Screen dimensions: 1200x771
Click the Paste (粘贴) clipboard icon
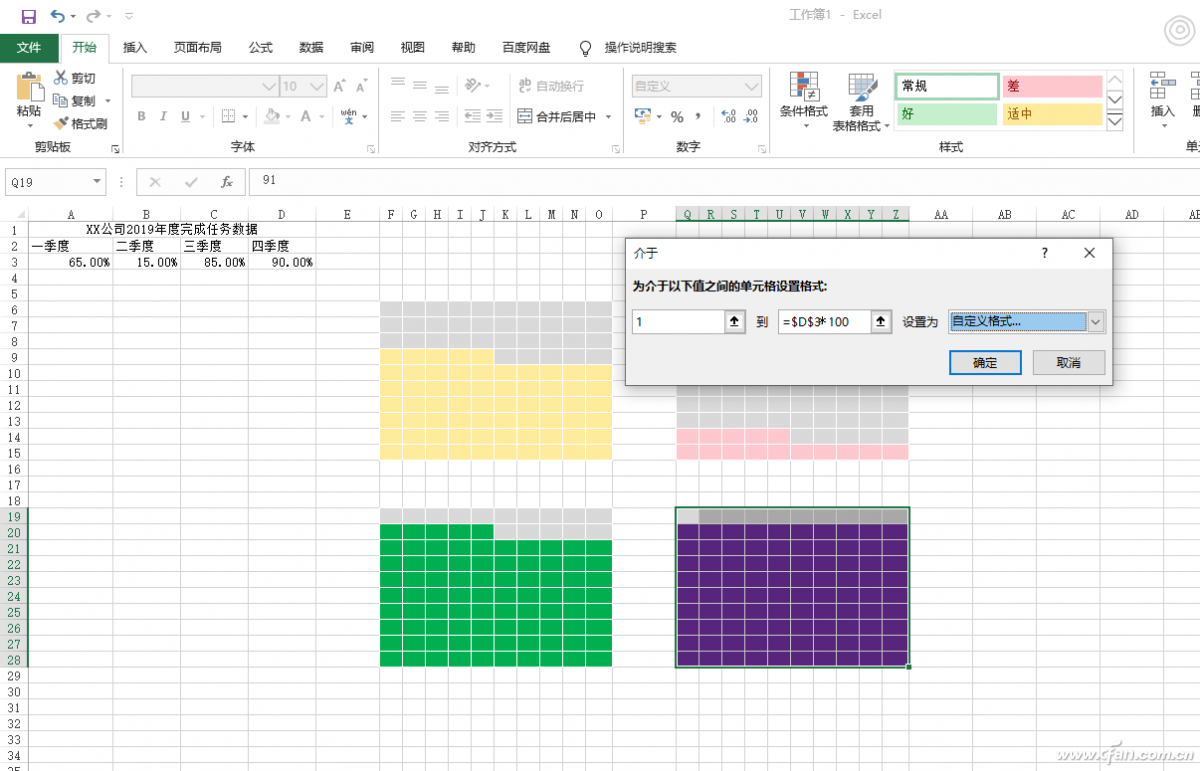pyautogui.click(x=29, y=88)
